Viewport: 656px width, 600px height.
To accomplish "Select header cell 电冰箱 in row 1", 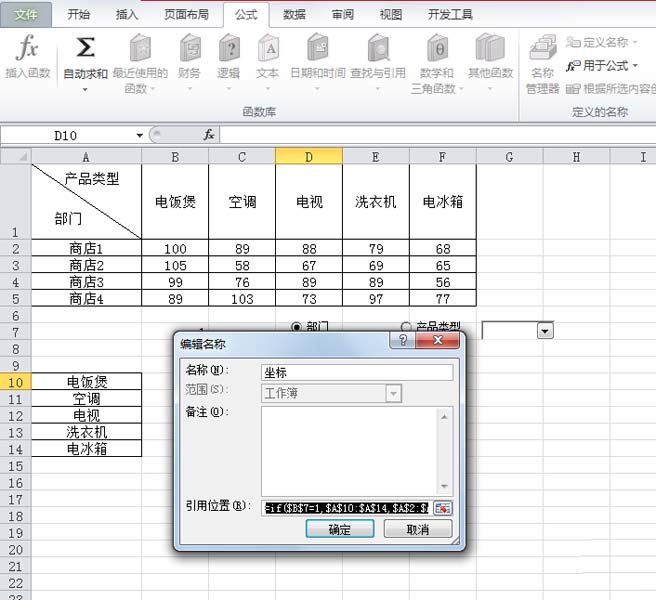I will coord(443,202).
